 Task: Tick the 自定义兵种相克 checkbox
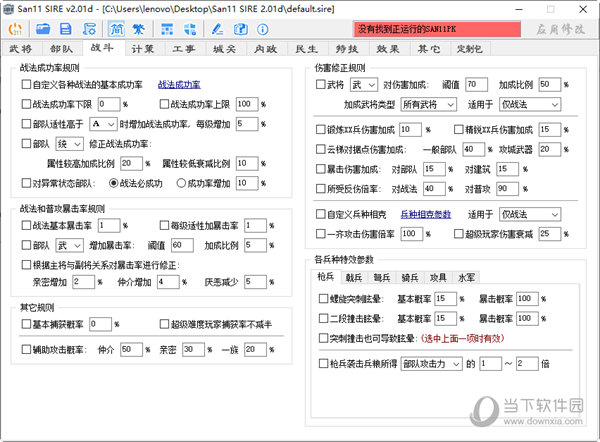click(319, 213)
